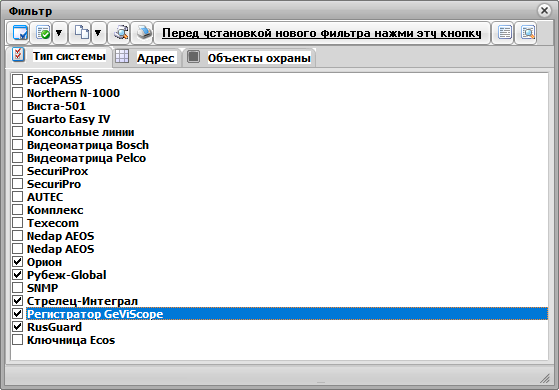The width and height of the screenshot is (559, 390).
Task: Check the Guarto Easy IV checkbox
Action: (x=17, y=119)
